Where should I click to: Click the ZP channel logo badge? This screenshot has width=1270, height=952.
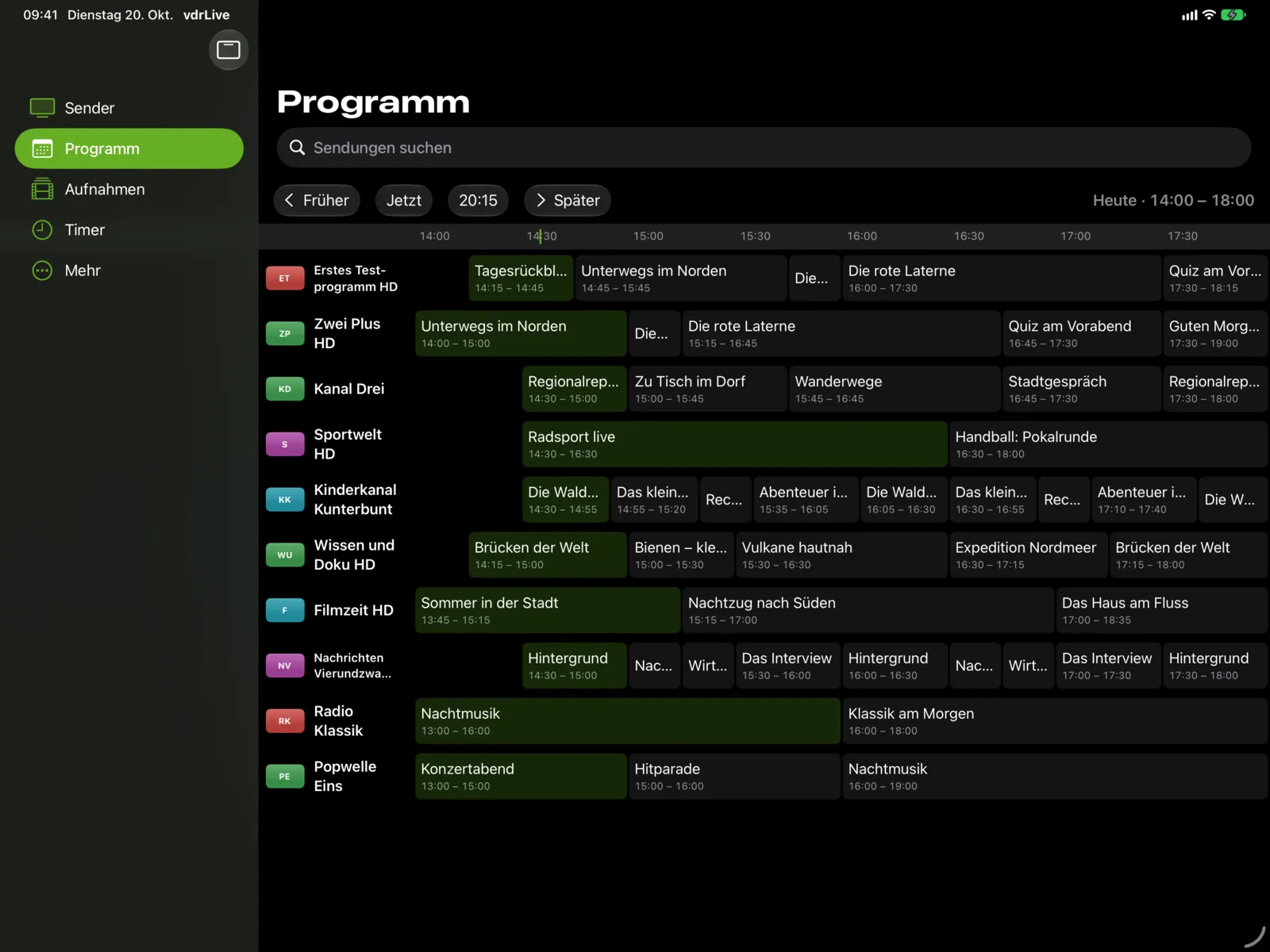coord(285,334)
